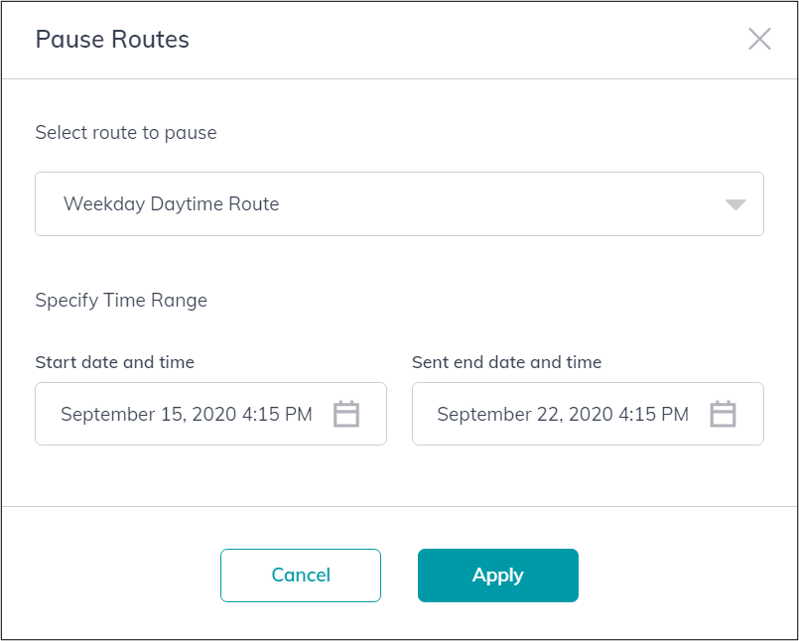Focus the Start date and time field
The image size is (799, 641).
pyautogui.click(x=211, y=414)
